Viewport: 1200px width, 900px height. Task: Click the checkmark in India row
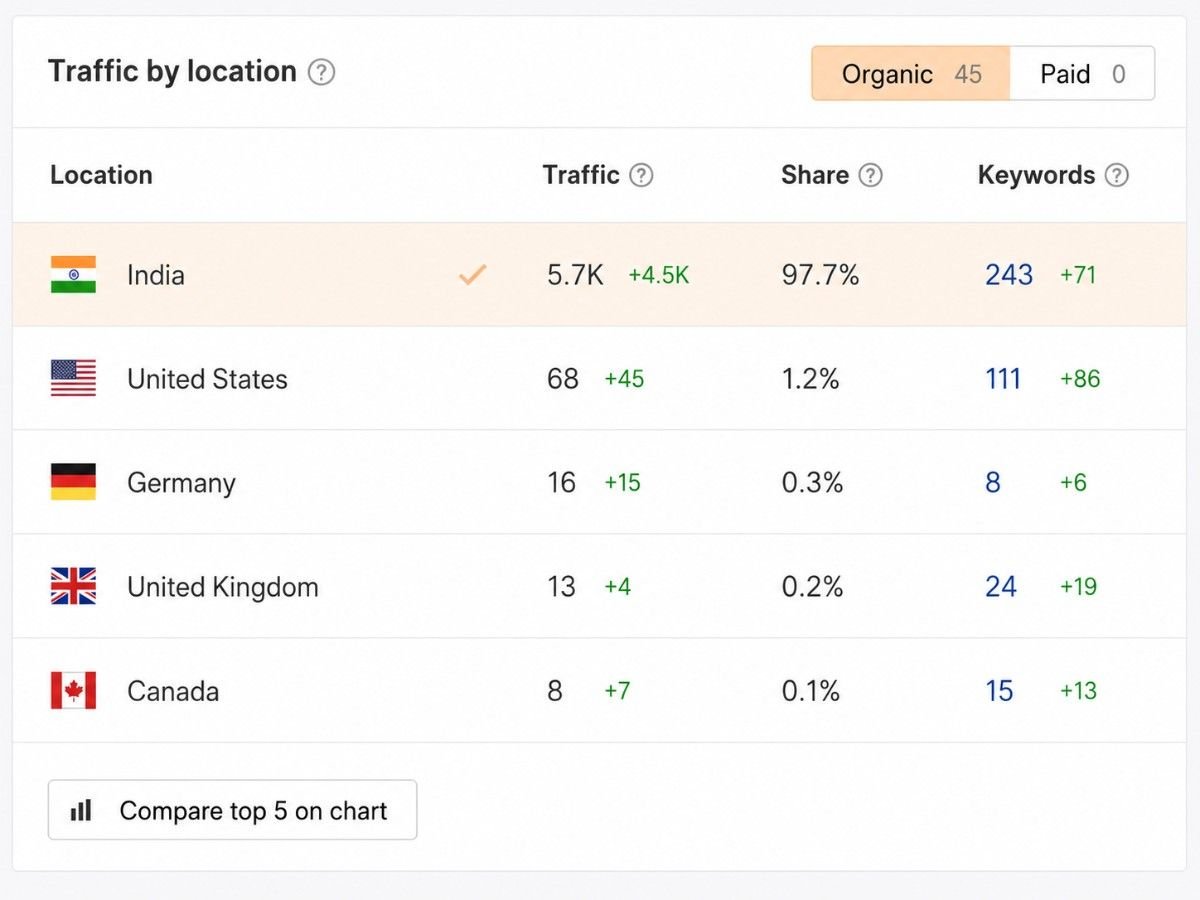[x=472, y=275]
